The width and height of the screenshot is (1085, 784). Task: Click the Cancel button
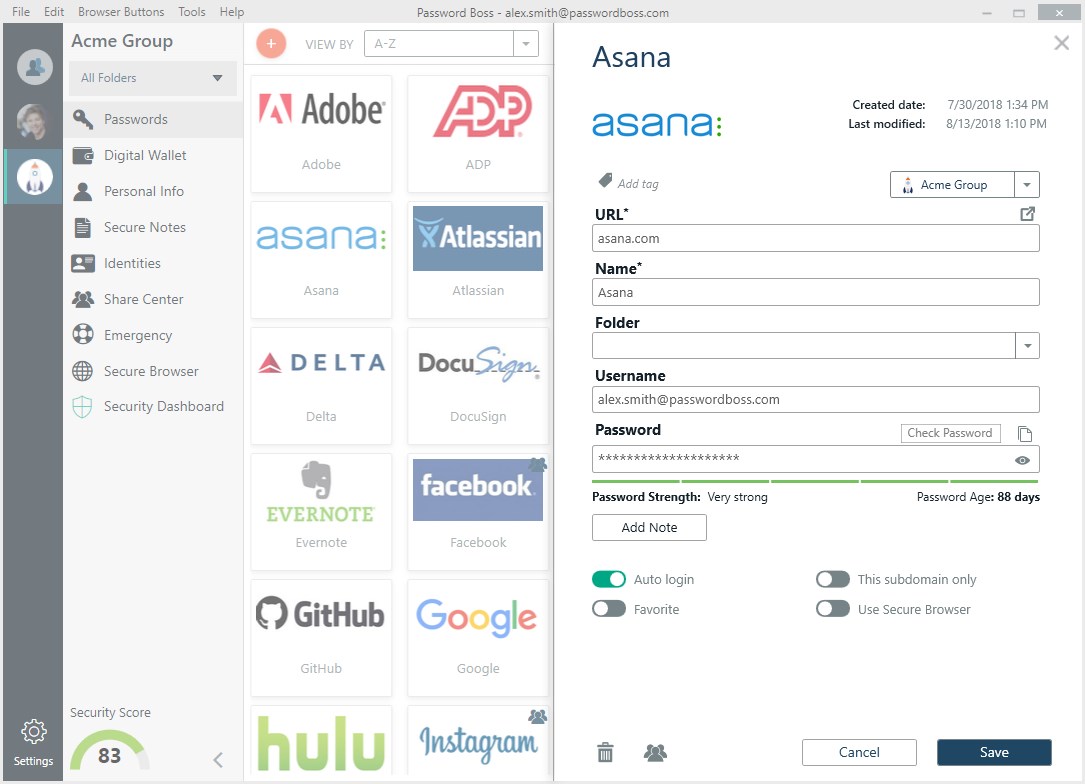click(x=859, y=752)
